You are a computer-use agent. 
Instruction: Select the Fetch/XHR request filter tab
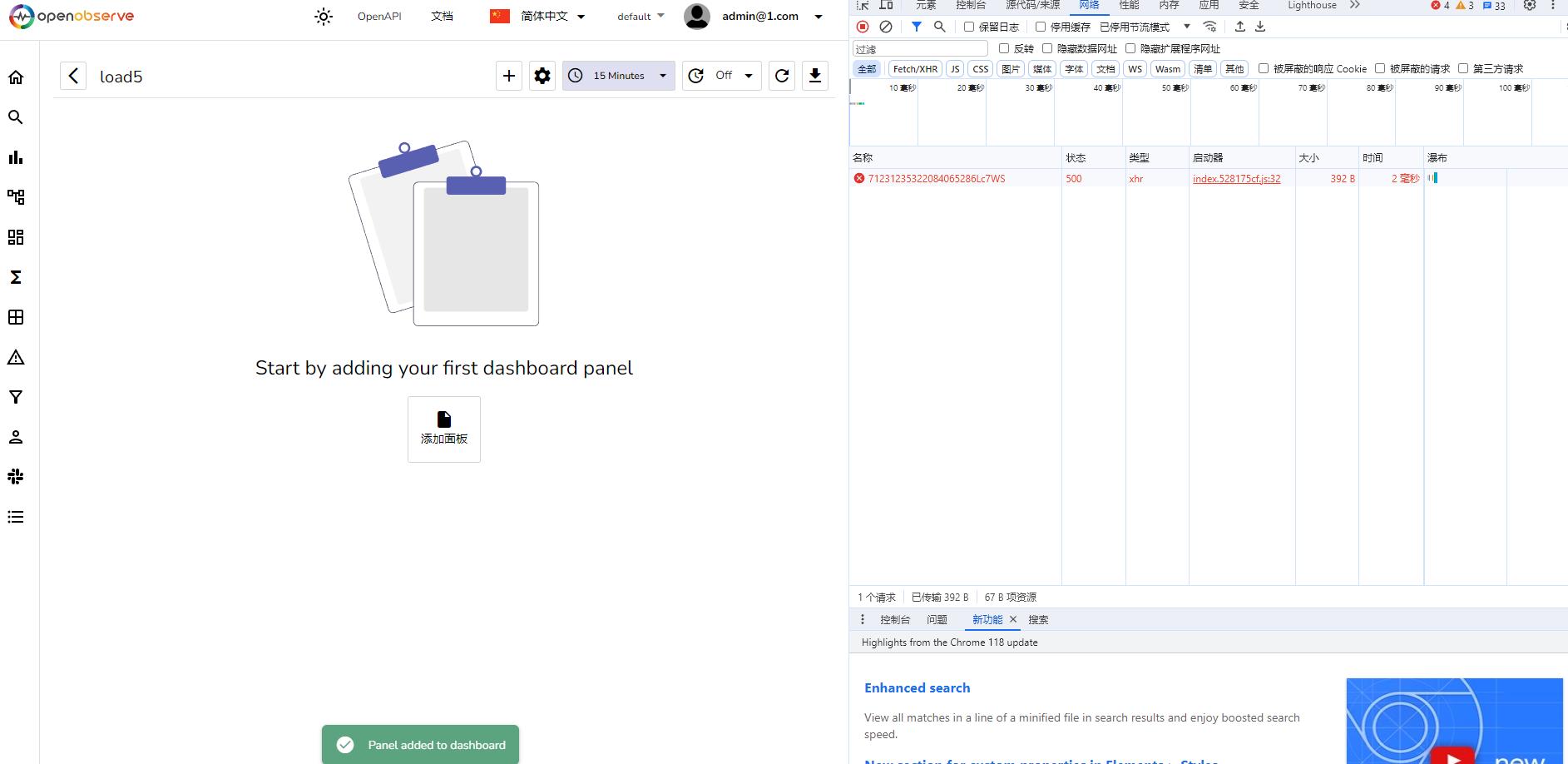[x=915, y=68]
